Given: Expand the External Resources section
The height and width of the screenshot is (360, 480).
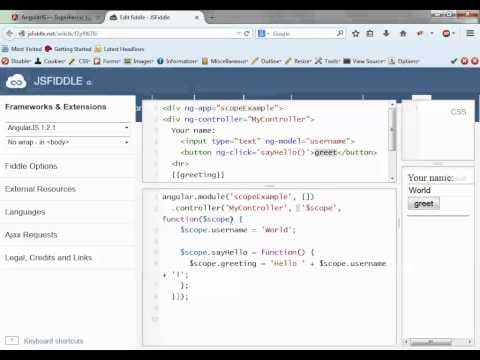Looking at the screenshot, I should (x=40, y=189).
